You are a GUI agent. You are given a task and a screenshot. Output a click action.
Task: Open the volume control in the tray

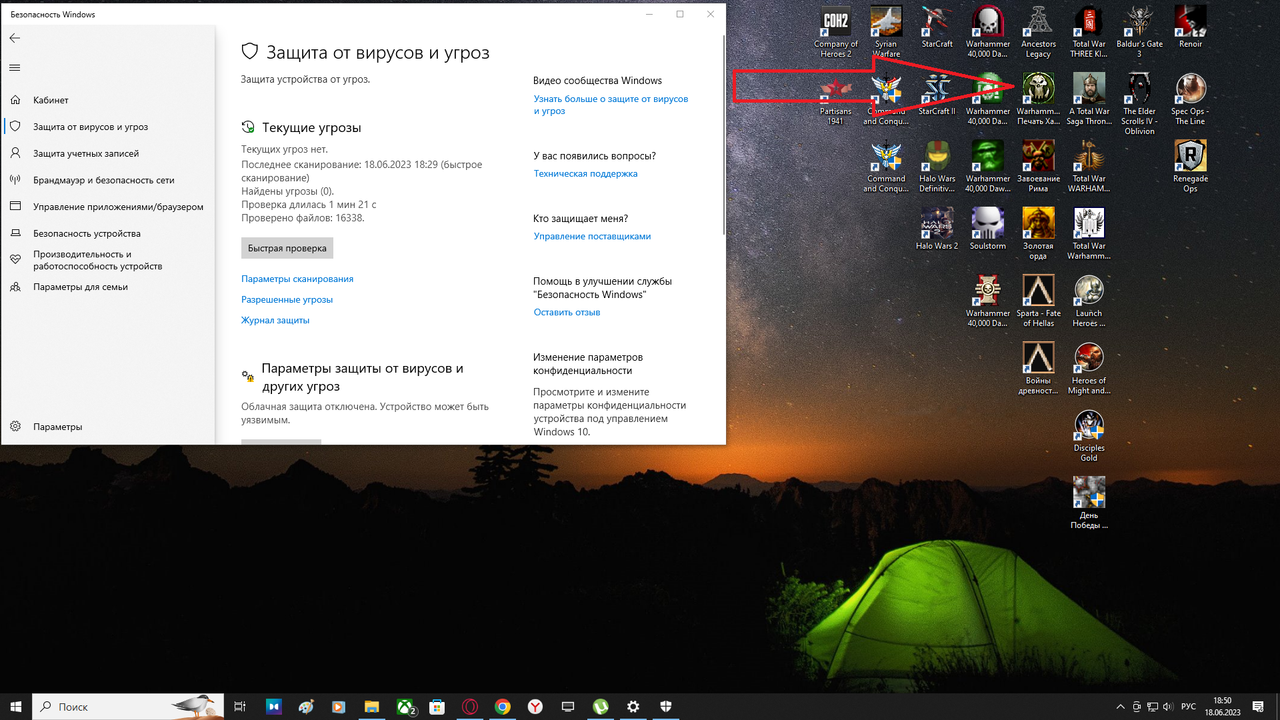pos(1167,706)
